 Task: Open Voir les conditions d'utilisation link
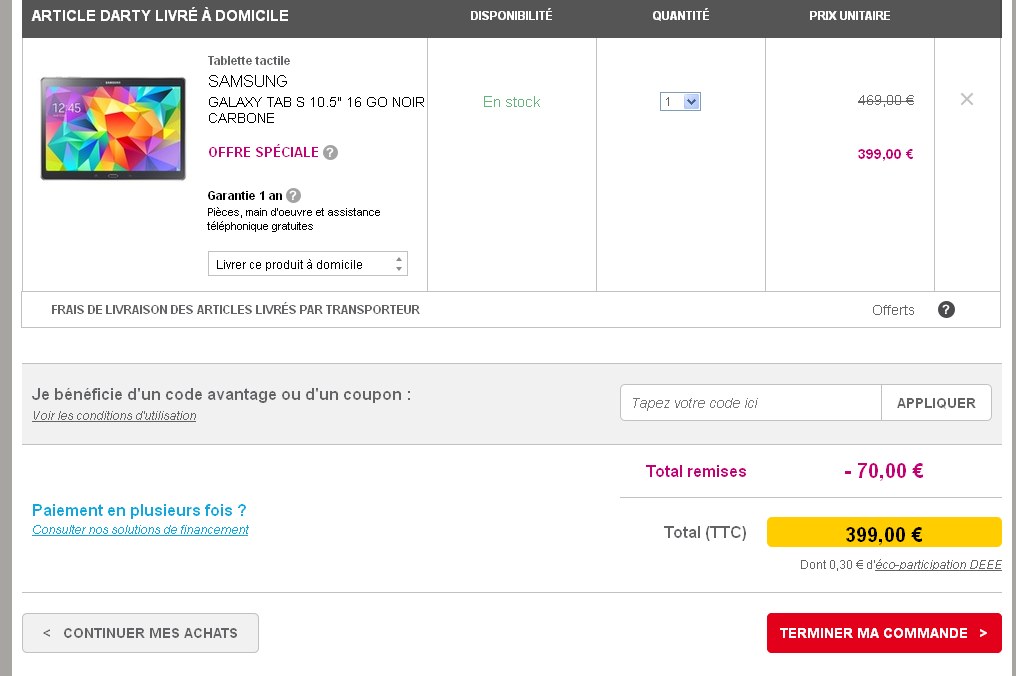click(114, 416)
